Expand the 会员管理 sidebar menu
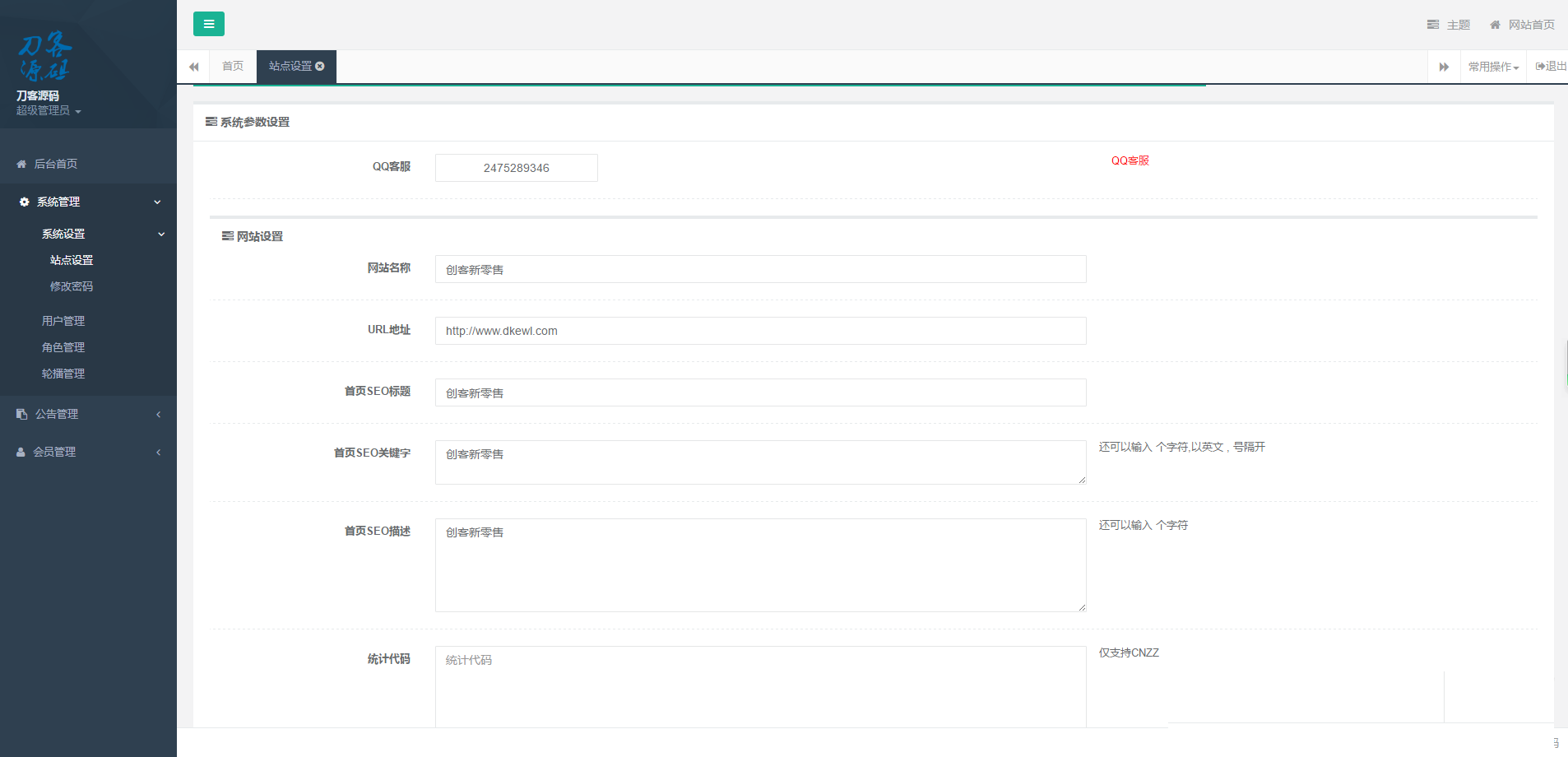The height and width of the screenshot is (757, 1568). coord(88,452)
